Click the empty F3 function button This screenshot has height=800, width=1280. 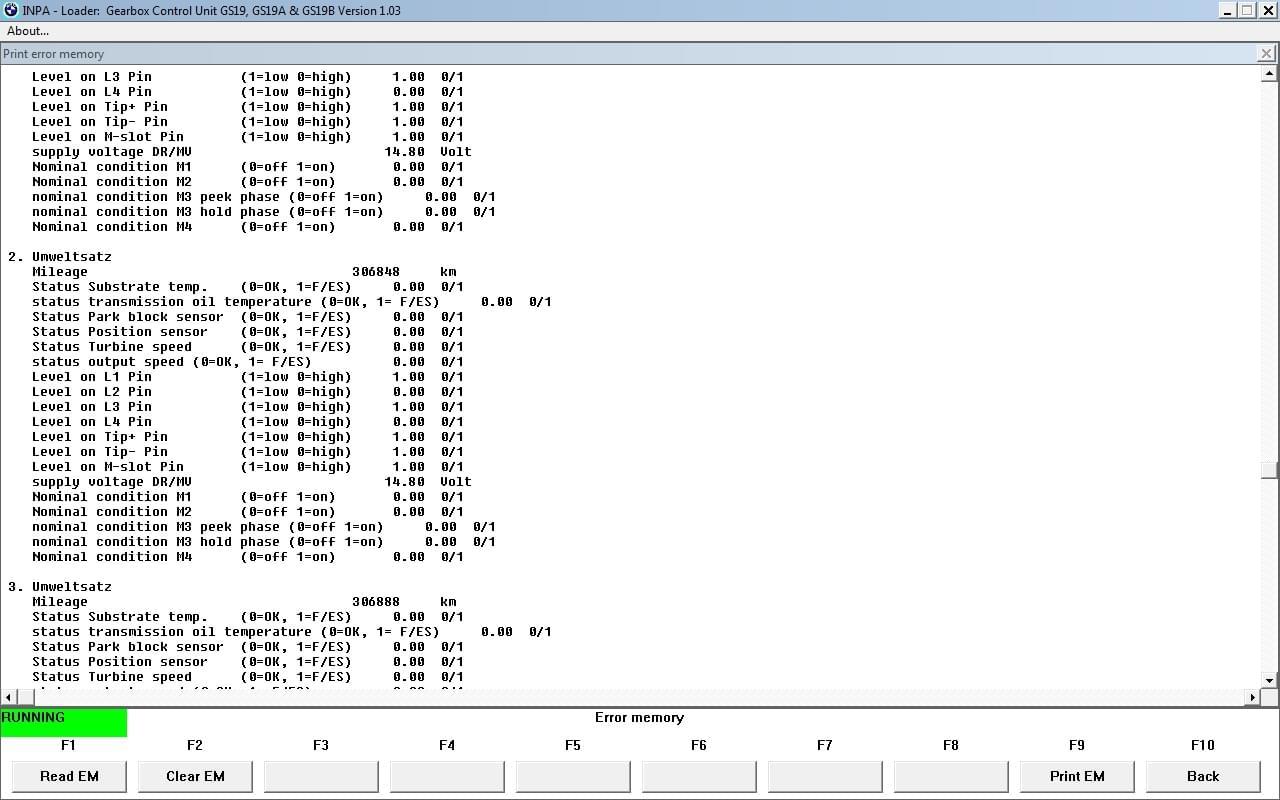click(x=321, y=776)
